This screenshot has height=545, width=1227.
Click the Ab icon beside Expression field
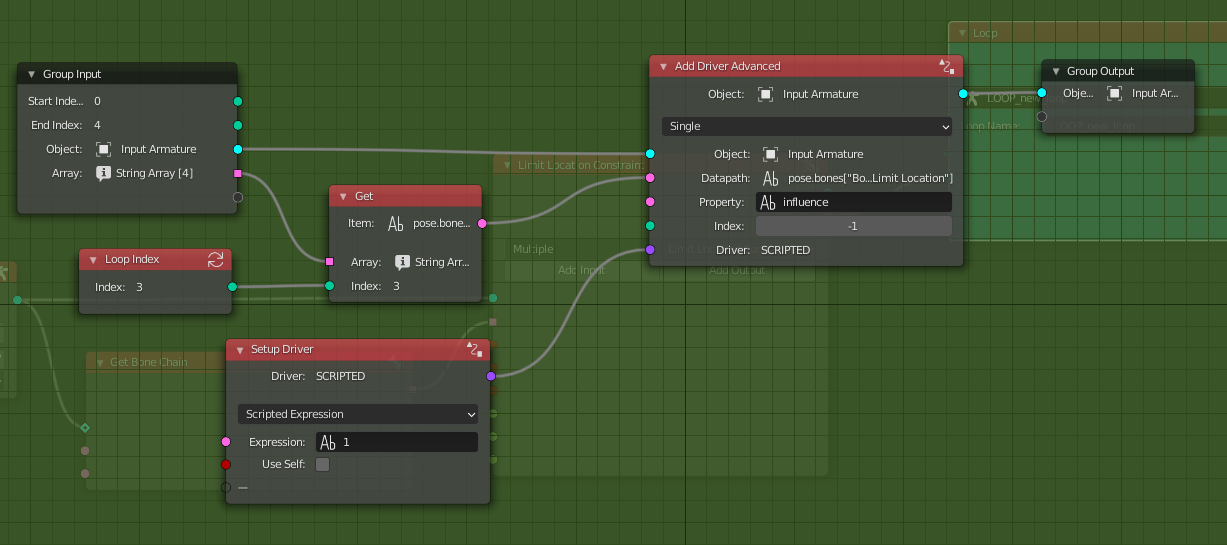327,442
